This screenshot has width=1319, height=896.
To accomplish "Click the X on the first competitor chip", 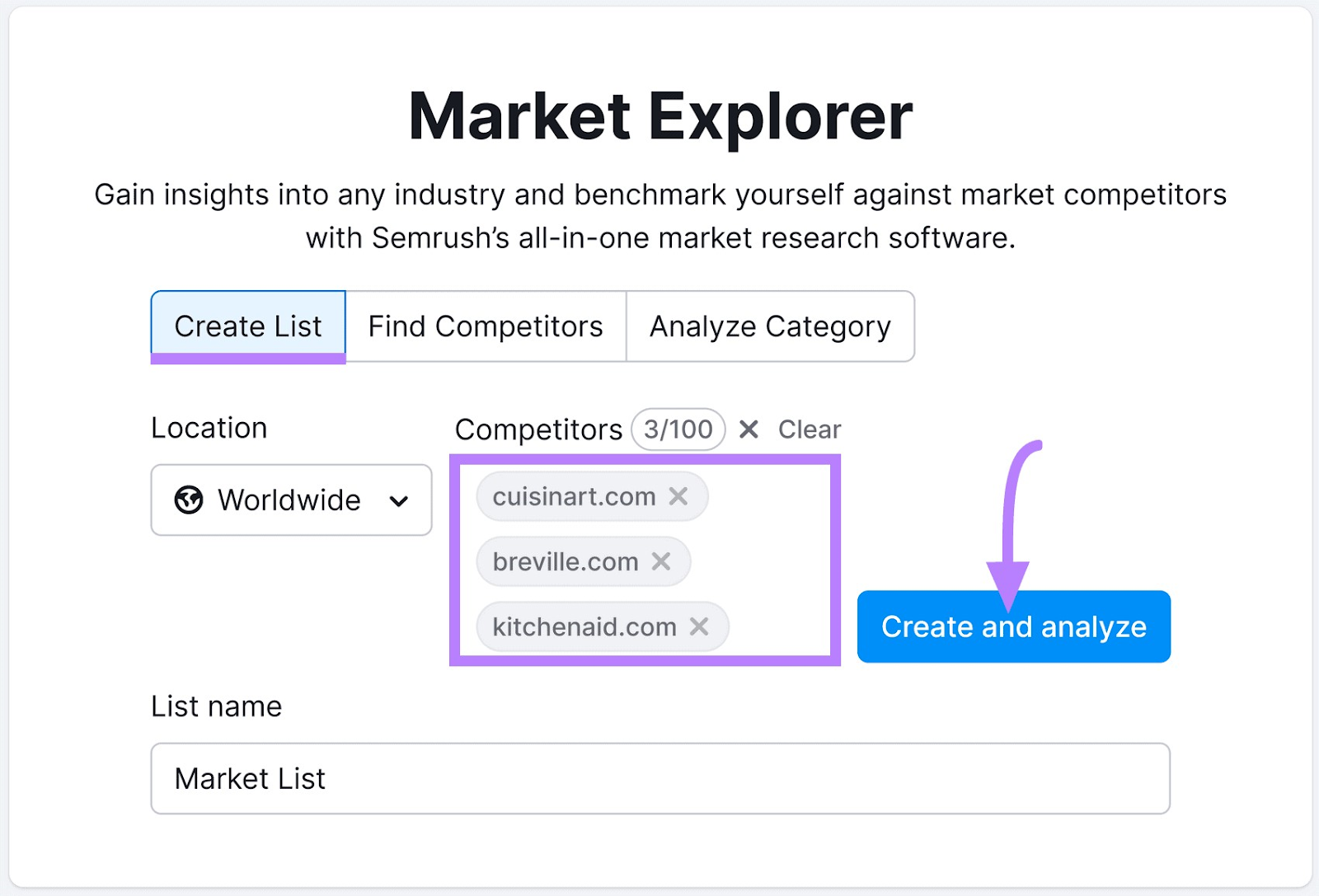I will click(x=679, y=496).
